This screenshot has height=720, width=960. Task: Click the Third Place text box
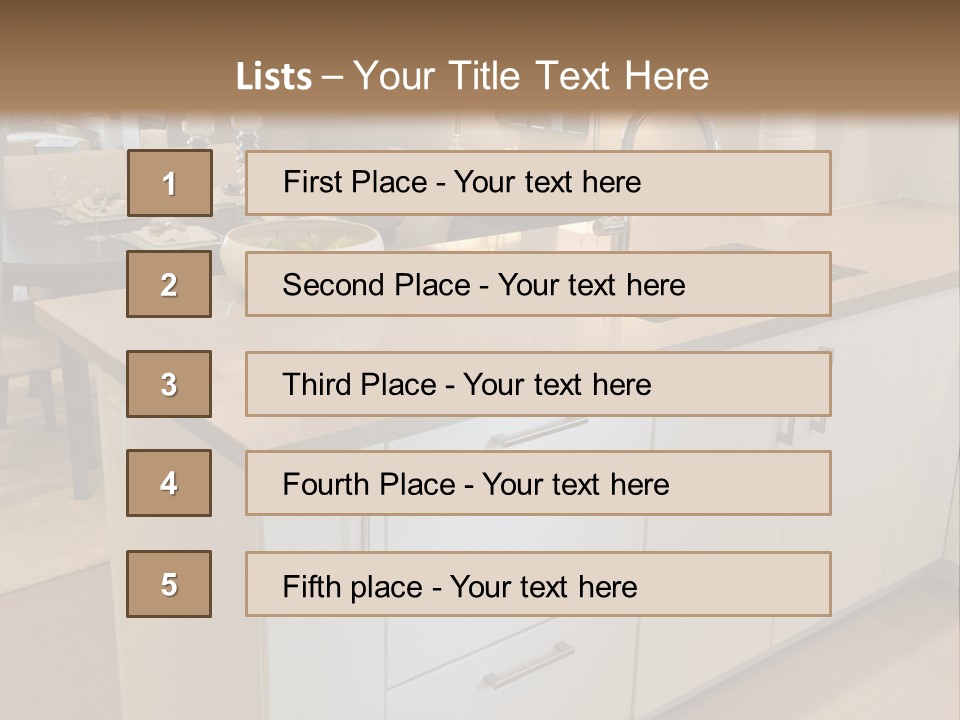(x=538, y=384)
